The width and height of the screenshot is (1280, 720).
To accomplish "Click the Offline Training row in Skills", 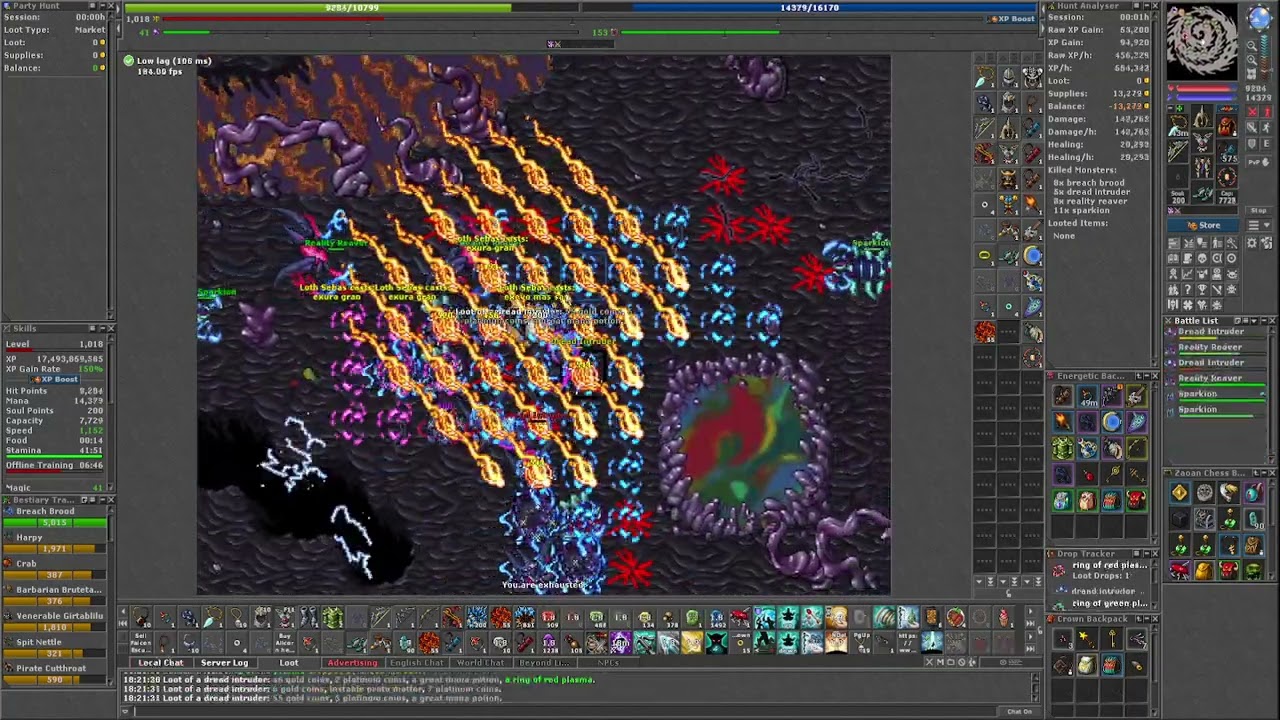I will pos(55,465).
